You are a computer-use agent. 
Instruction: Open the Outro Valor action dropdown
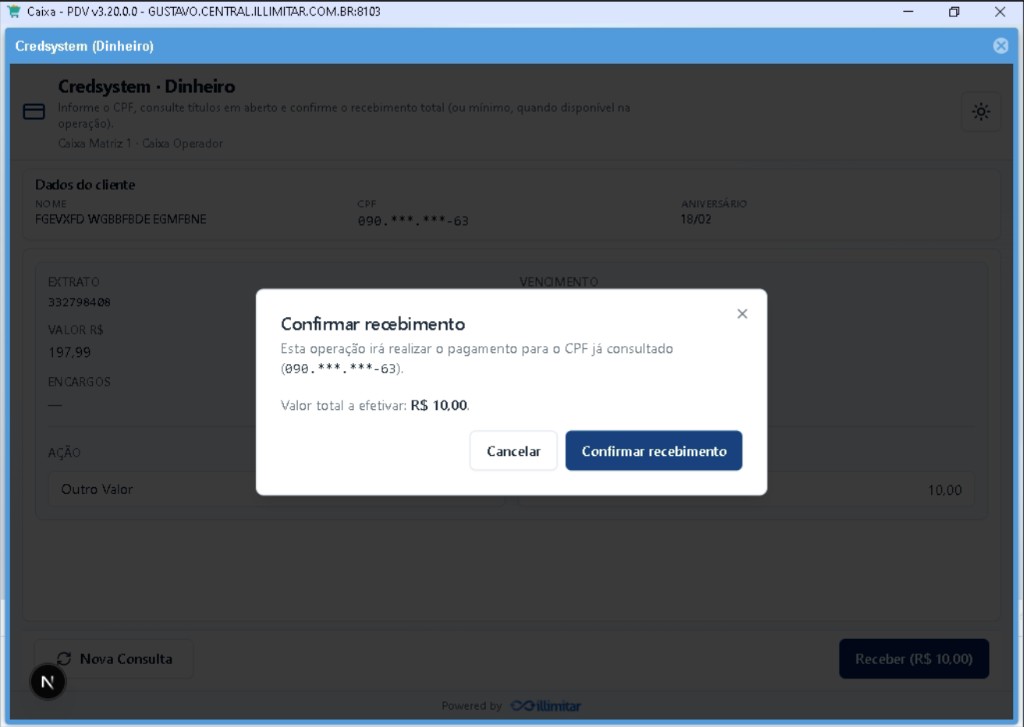[x=152, y=489]
